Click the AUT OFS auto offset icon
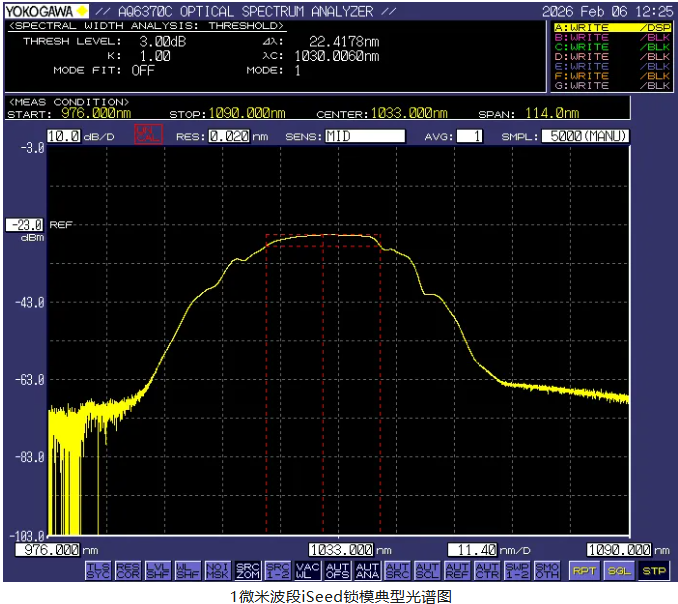The height and width of the screenshot is (604, 678). [338, 570]
